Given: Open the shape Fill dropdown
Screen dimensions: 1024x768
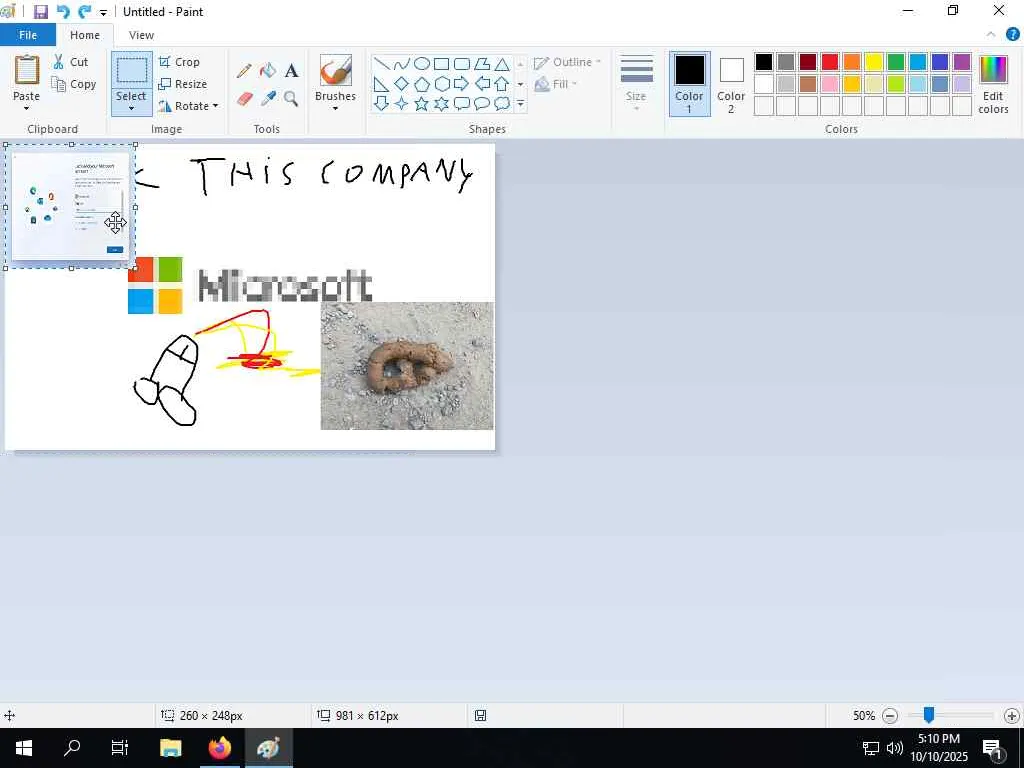Looking at the screenshot, I should pyautogui.click(x=556, y=84).
